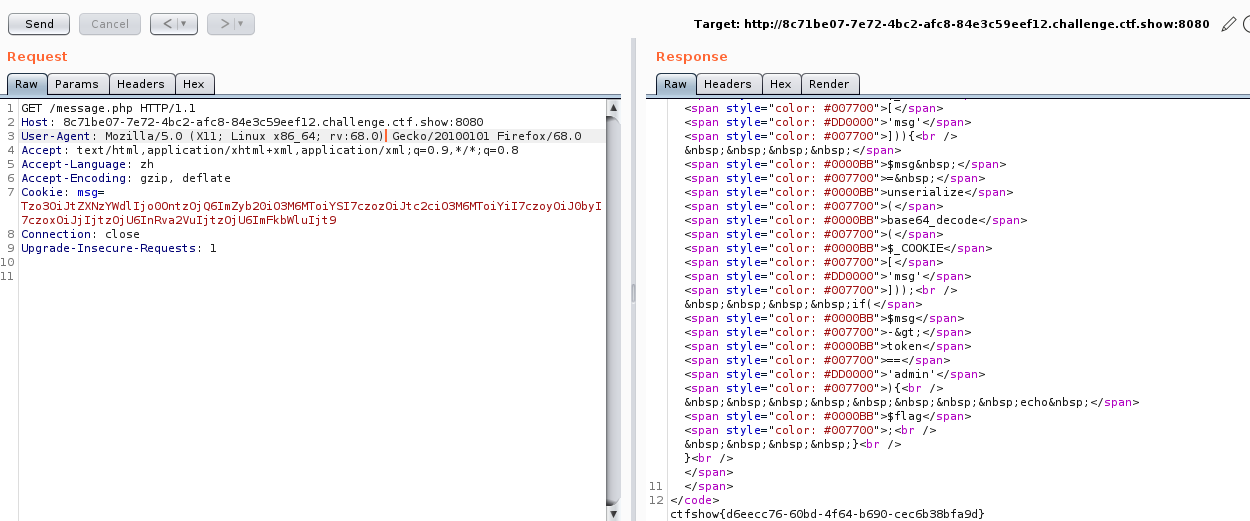Open the Request Raw tab
Screen dimensions: 1250x521
26,84
